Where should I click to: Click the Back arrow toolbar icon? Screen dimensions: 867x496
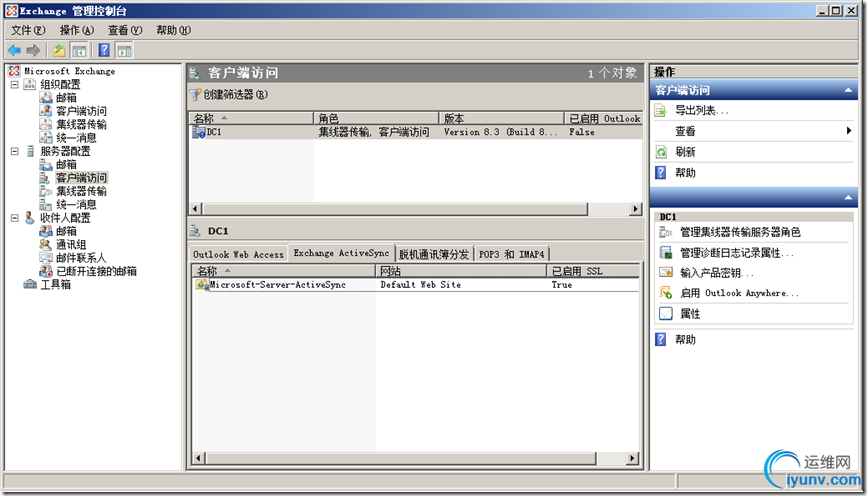tap(14, 51)
